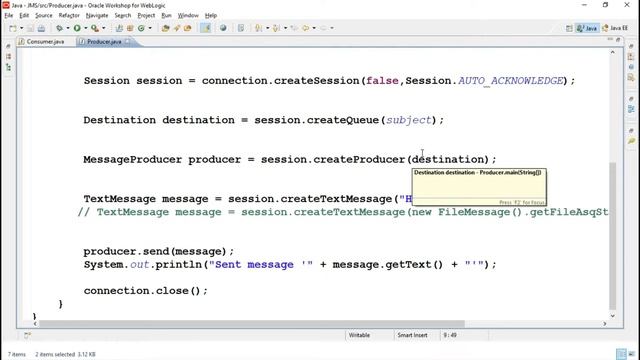
Task: Open the Search menu
Action: click(x=123, y=16)
